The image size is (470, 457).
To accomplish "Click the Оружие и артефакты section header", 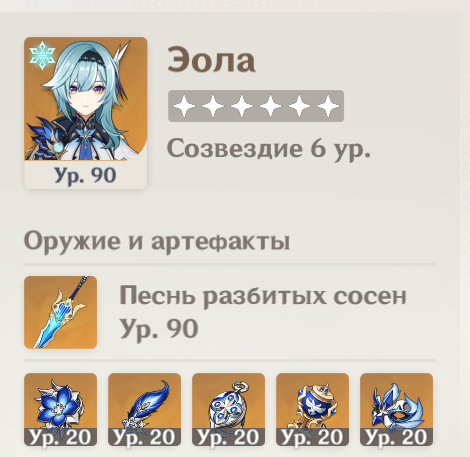I will click(157, 241).
